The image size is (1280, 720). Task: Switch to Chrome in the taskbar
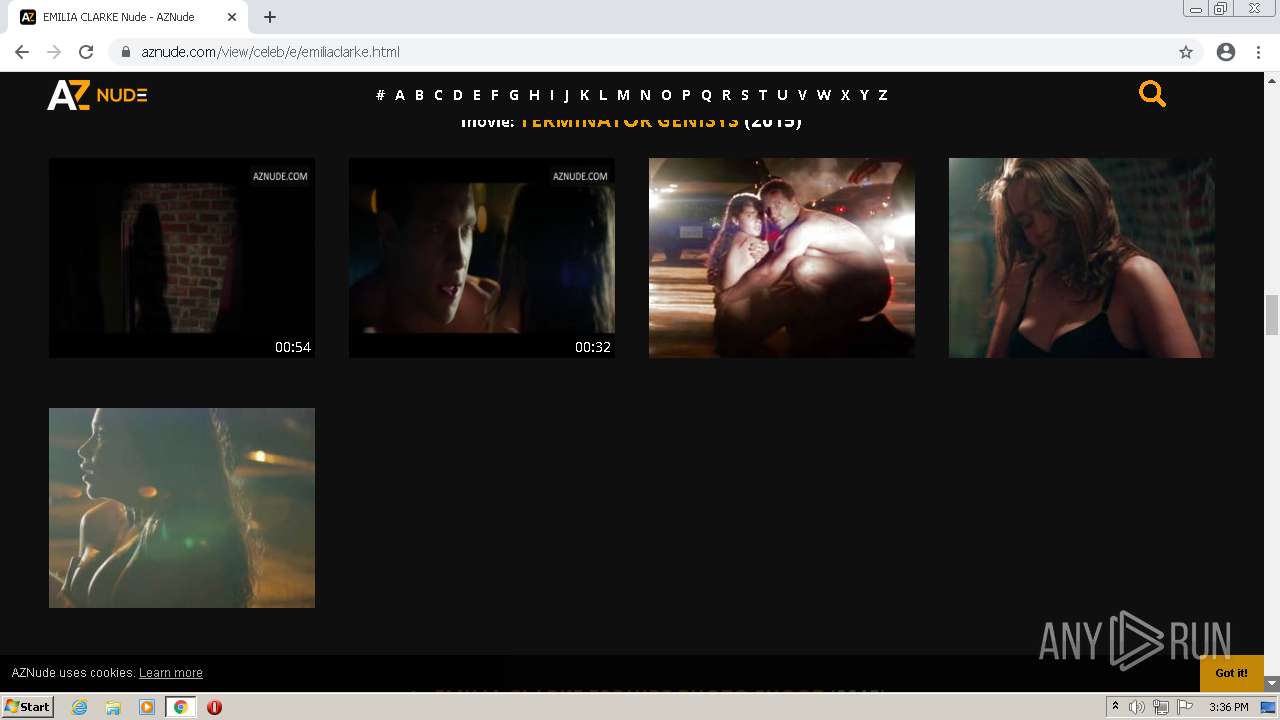(x=180, y=707)
